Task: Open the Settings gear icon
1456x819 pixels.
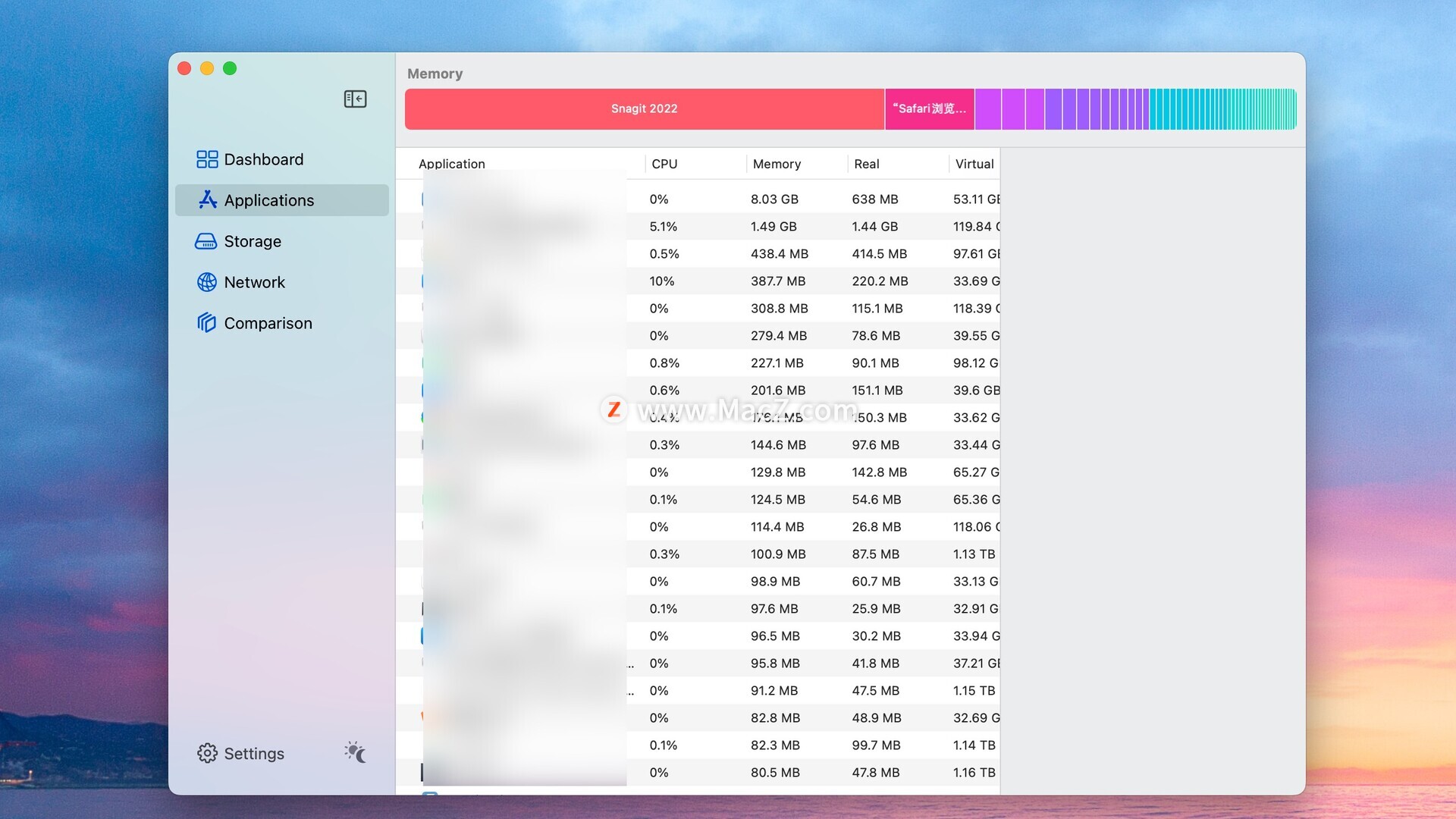Action: (x=207, y=753)
